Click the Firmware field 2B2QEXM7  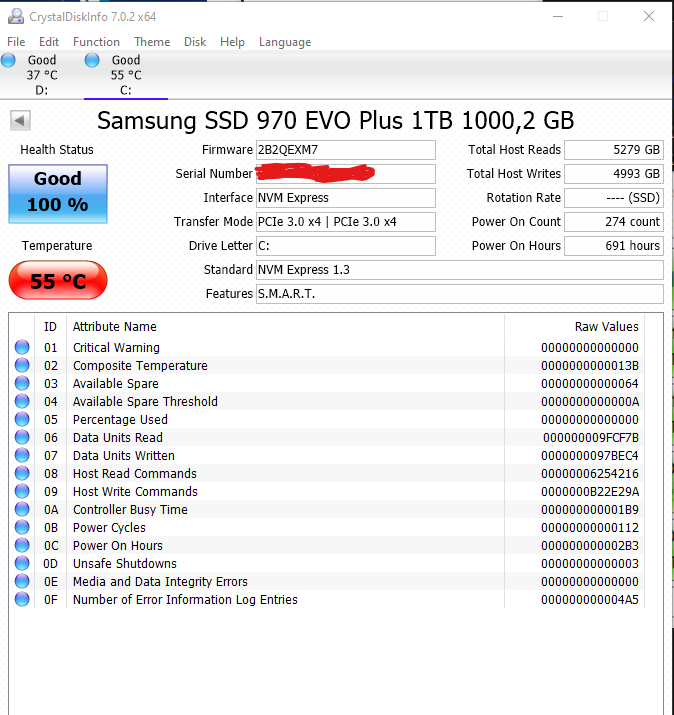pos(346,150)
